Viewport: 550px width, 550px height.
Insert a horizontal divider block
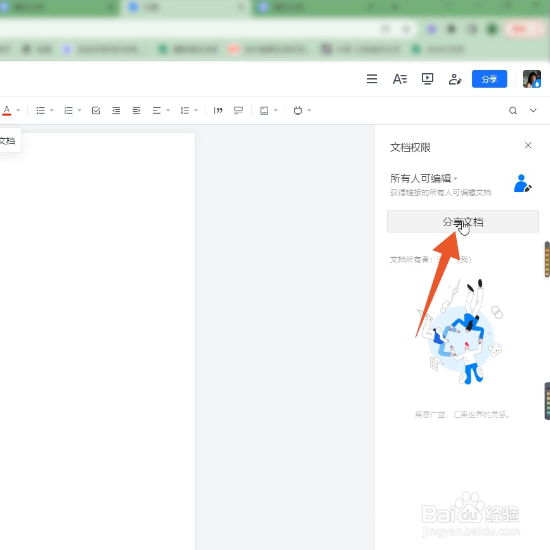238,110
